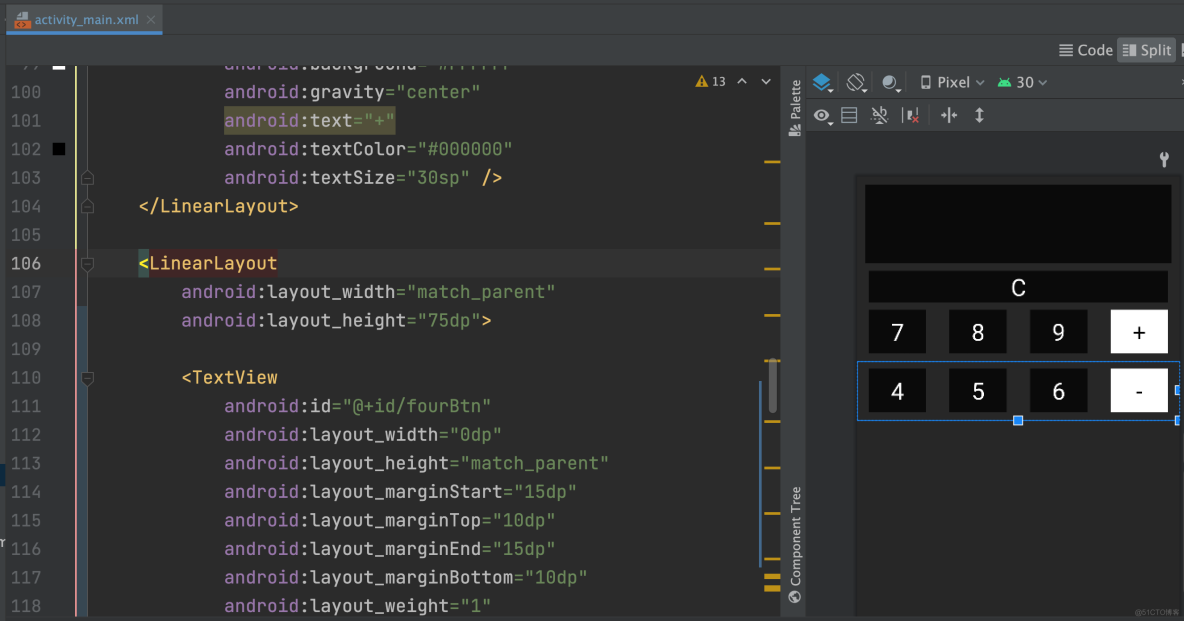Viewport: 1184px width, 621px height.
Task: Click the toggle width arrows icon
Action: (949, 116)
